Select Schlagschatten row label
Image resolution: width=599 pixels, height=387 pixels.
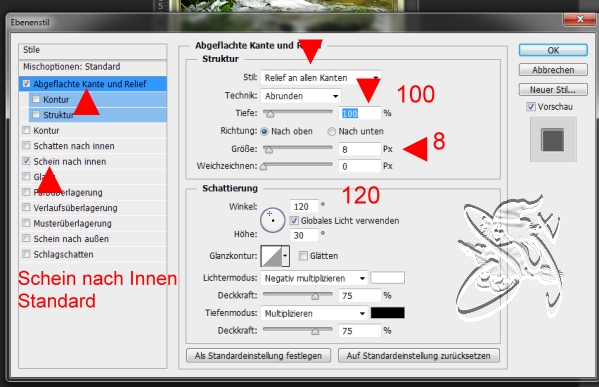click(63, 254)
